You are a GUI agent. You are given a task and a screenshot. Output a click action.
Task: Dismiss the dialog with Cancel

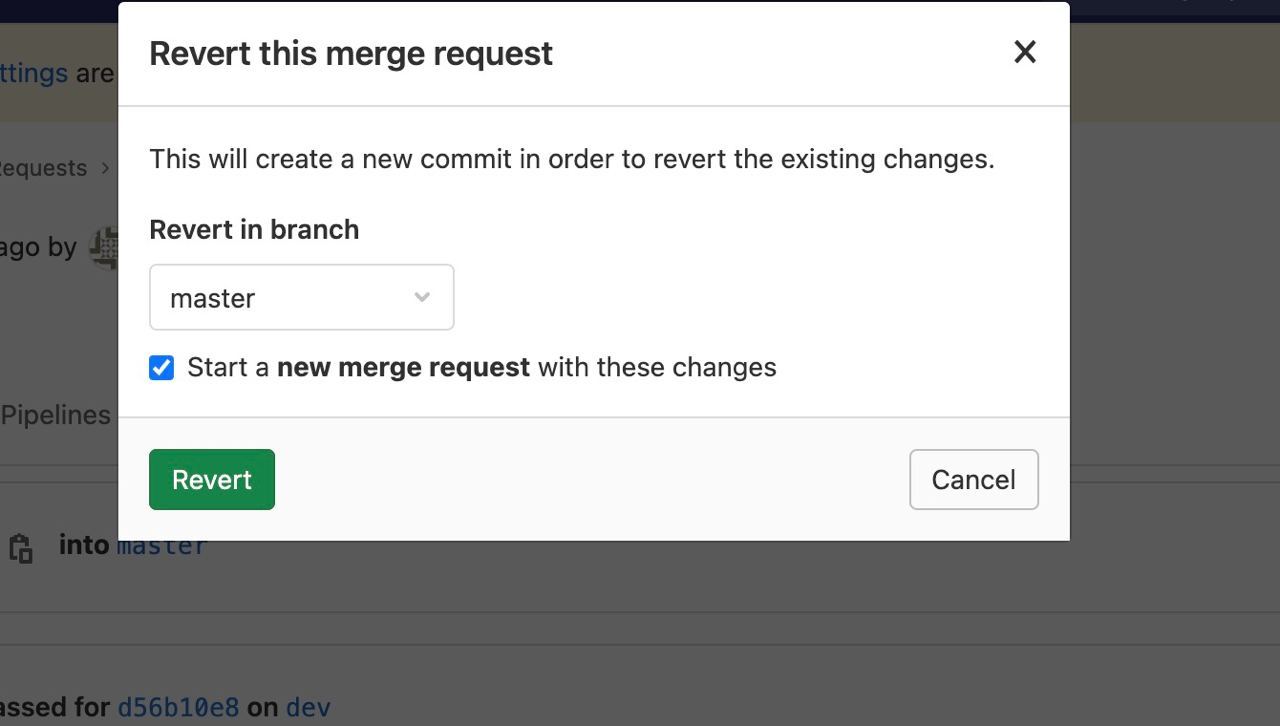[x=974, y=479]
